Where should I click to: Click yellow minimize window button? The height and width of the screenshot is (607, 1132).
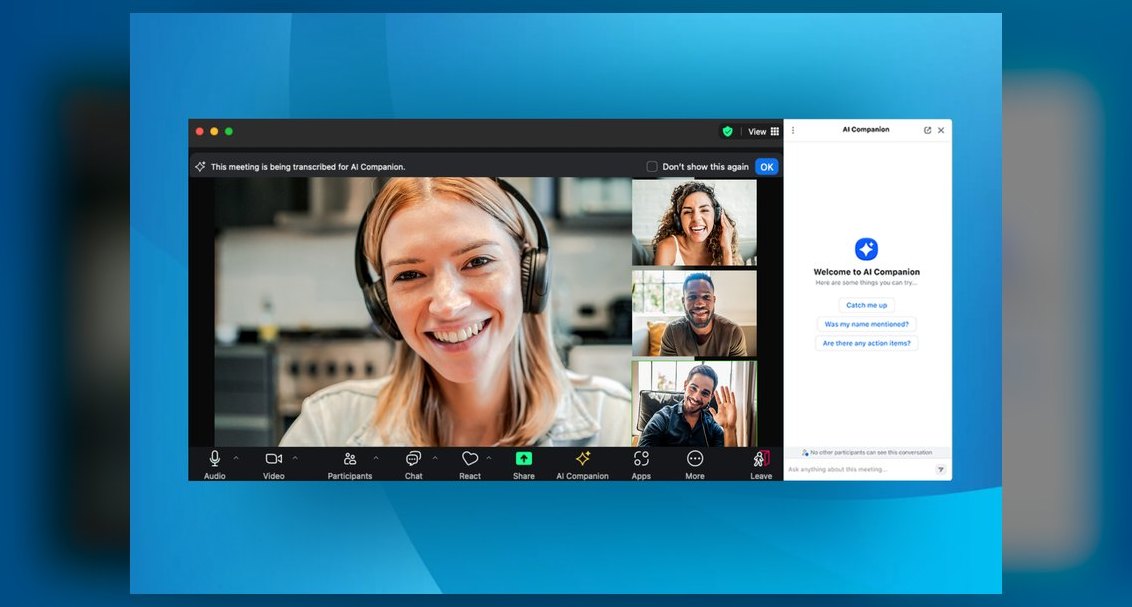pyautogui.click(x=214, y=131)
